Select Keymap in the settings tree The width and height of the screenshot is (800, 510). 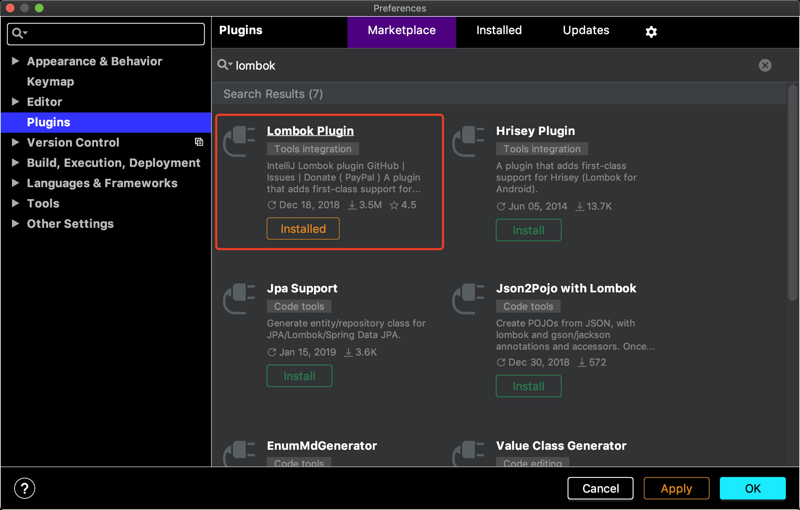50,82
